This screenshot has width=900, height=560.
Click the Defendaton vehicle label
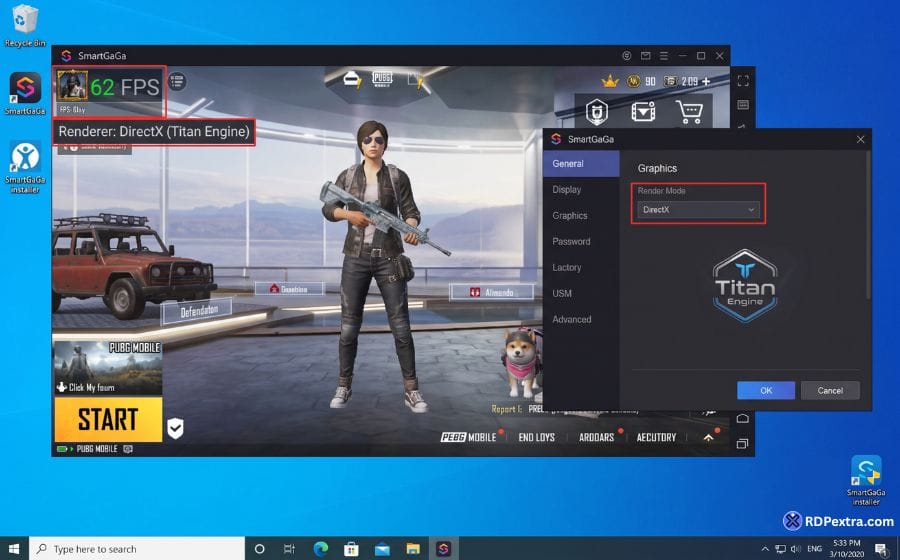coord(198,311)
